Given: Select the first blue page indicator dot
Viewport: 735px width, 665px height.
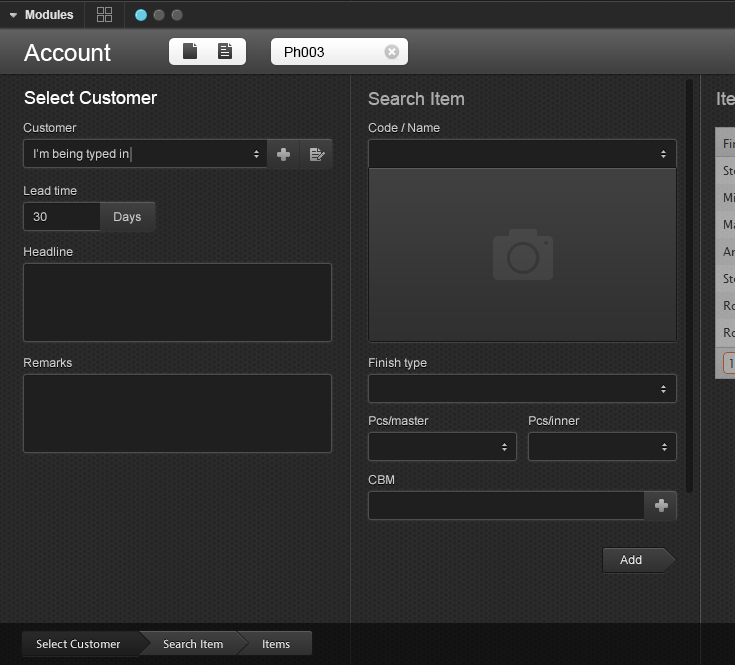Looking at the screenshot, I should (140, 15).
